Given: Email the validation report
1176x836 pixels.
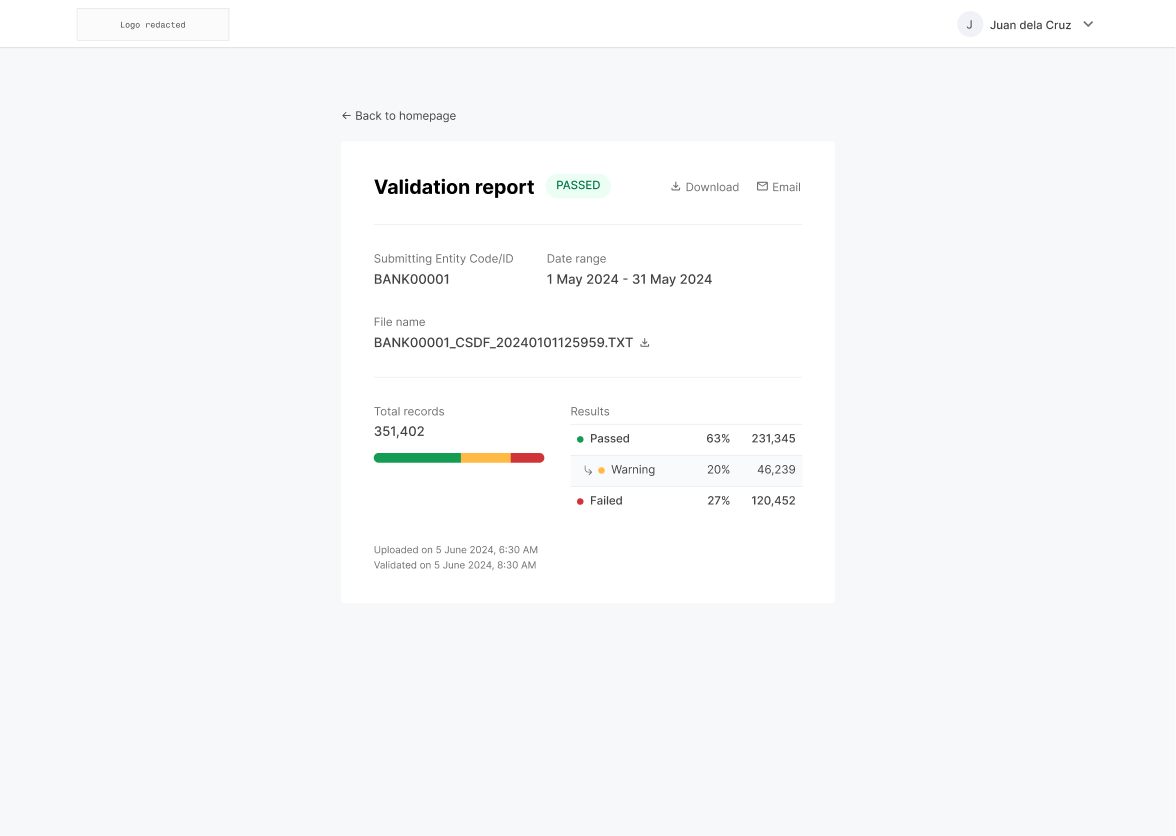Looking at the screenshot, I should tap(778, 186).
